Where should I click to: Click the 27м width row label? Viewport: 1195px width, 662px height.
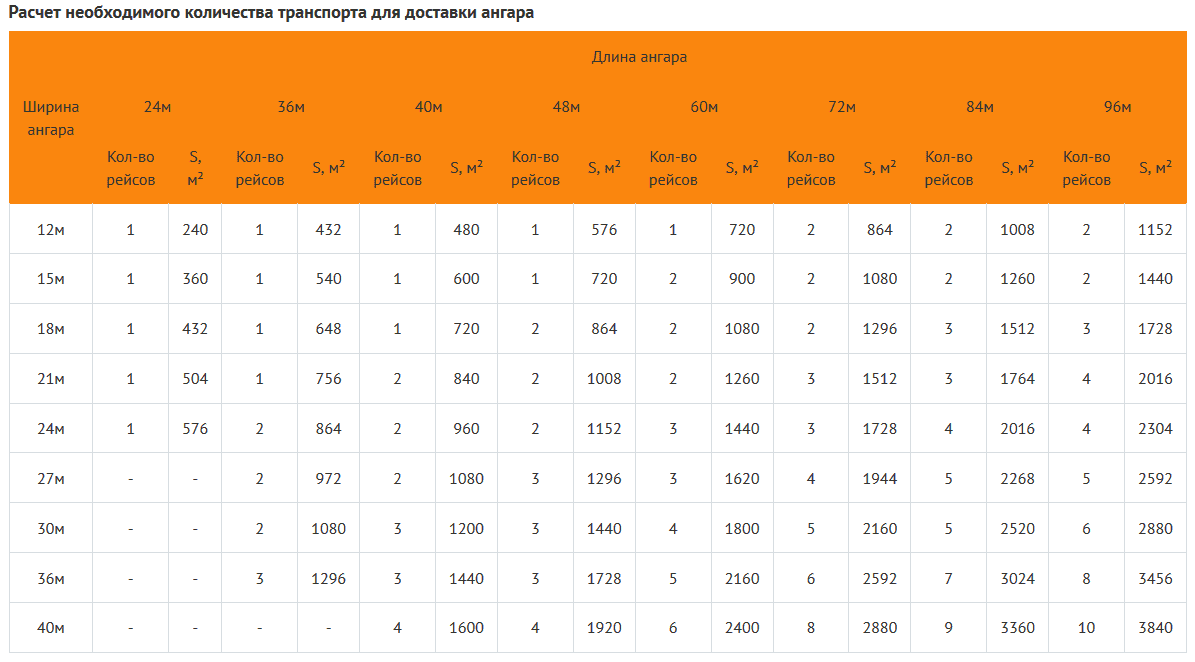click(51, 479)
